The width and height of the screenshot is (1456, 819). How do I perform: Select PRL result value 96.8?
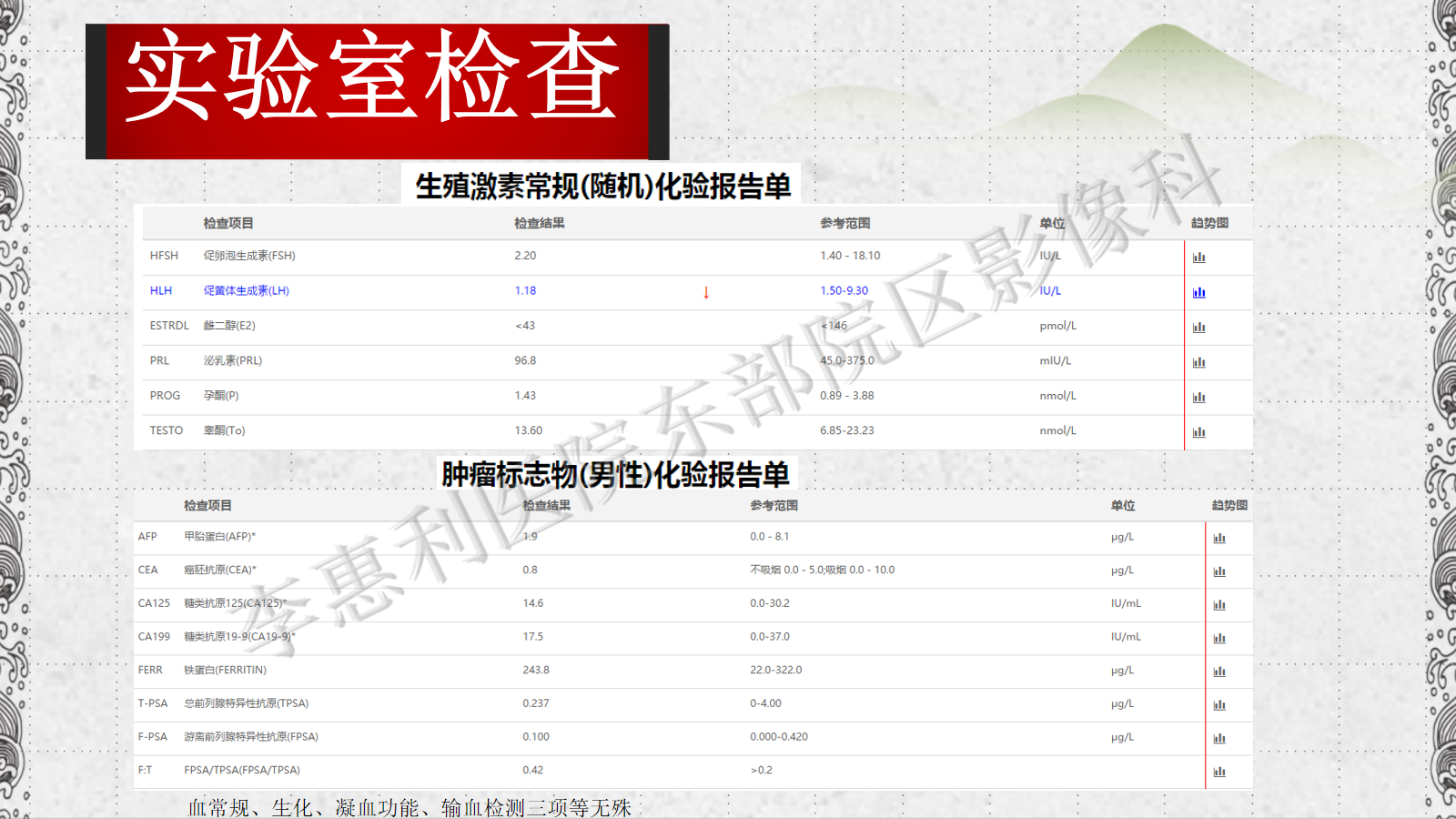pos(525,360)
